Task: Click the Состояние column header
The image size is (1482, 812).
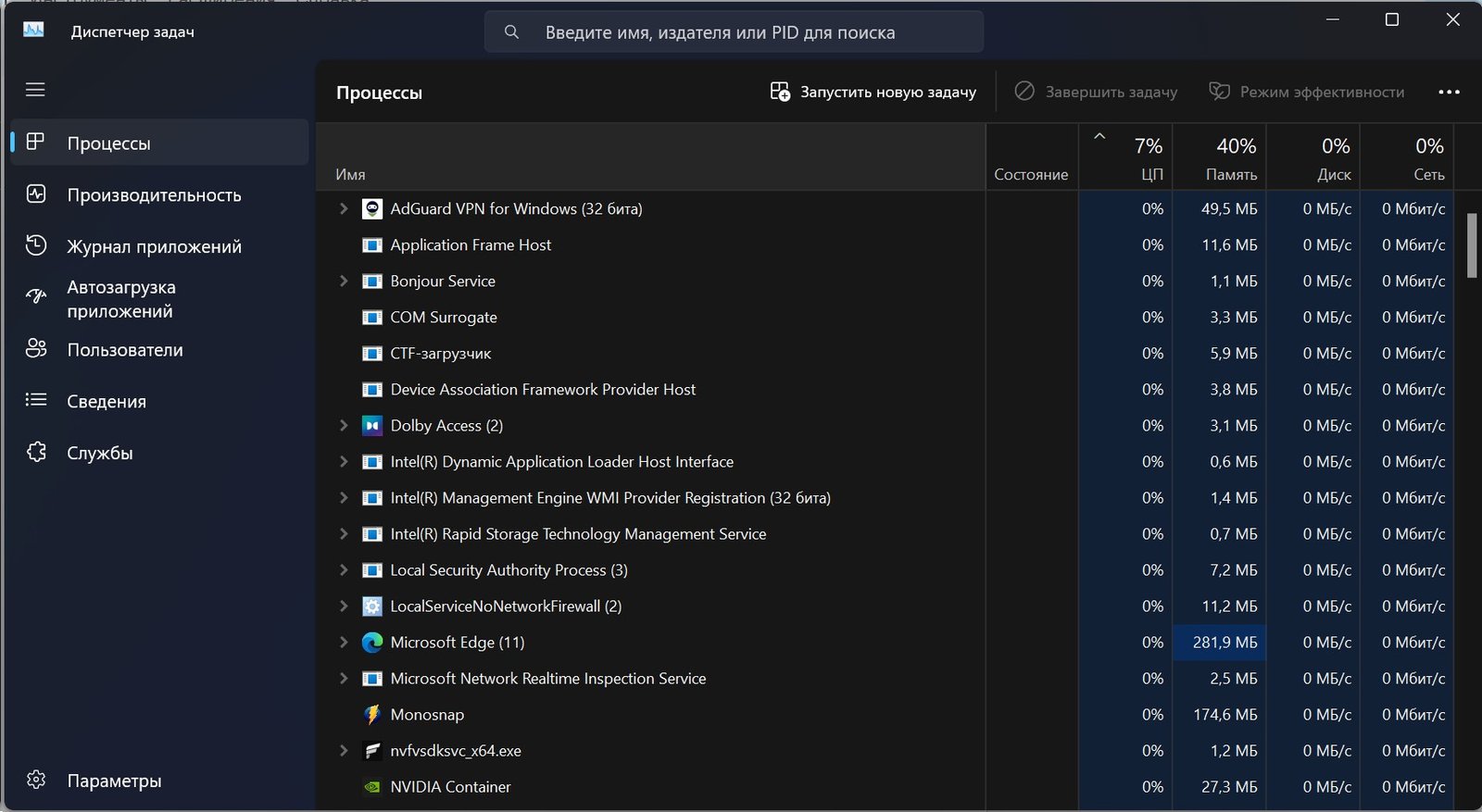Action: click(x=1032, y=157)
